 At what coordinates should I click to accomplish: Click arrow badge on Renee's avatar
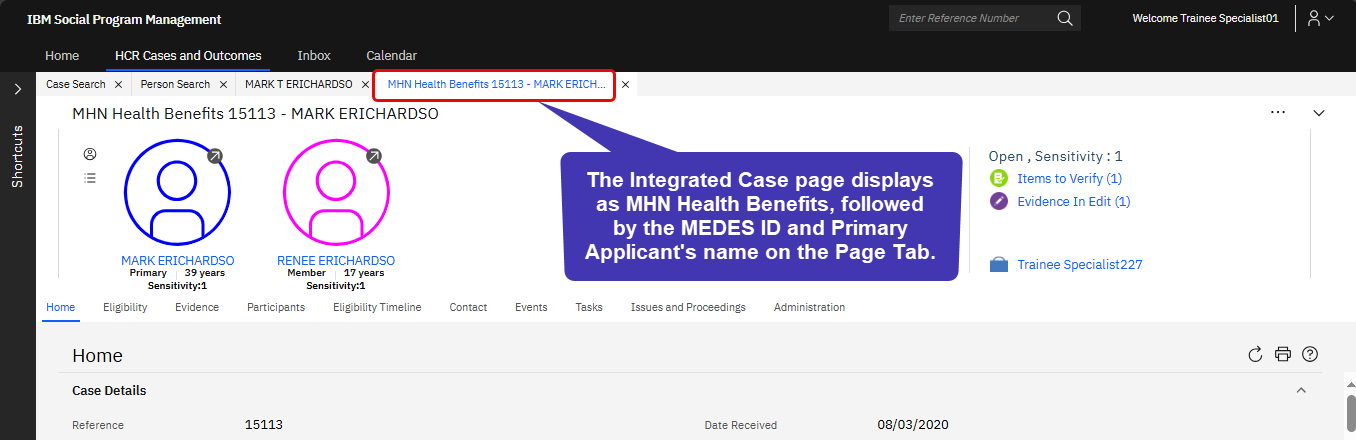(x=374, y=156)
